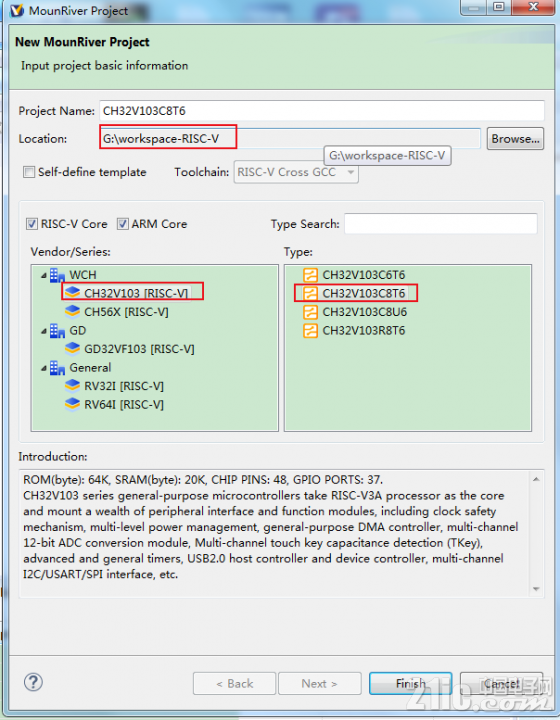Open help via question mark icon
560x720 pixels.
click(x=33, y=682)
